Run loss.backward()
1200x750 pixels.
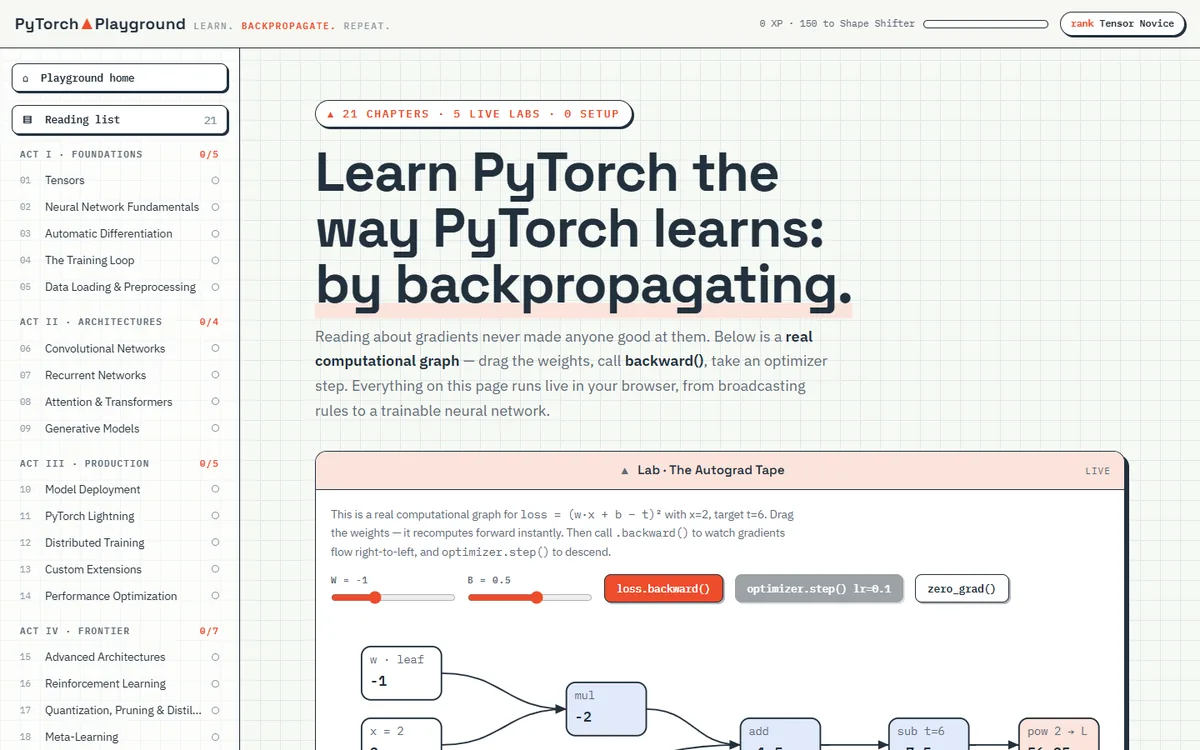(663, 588)
